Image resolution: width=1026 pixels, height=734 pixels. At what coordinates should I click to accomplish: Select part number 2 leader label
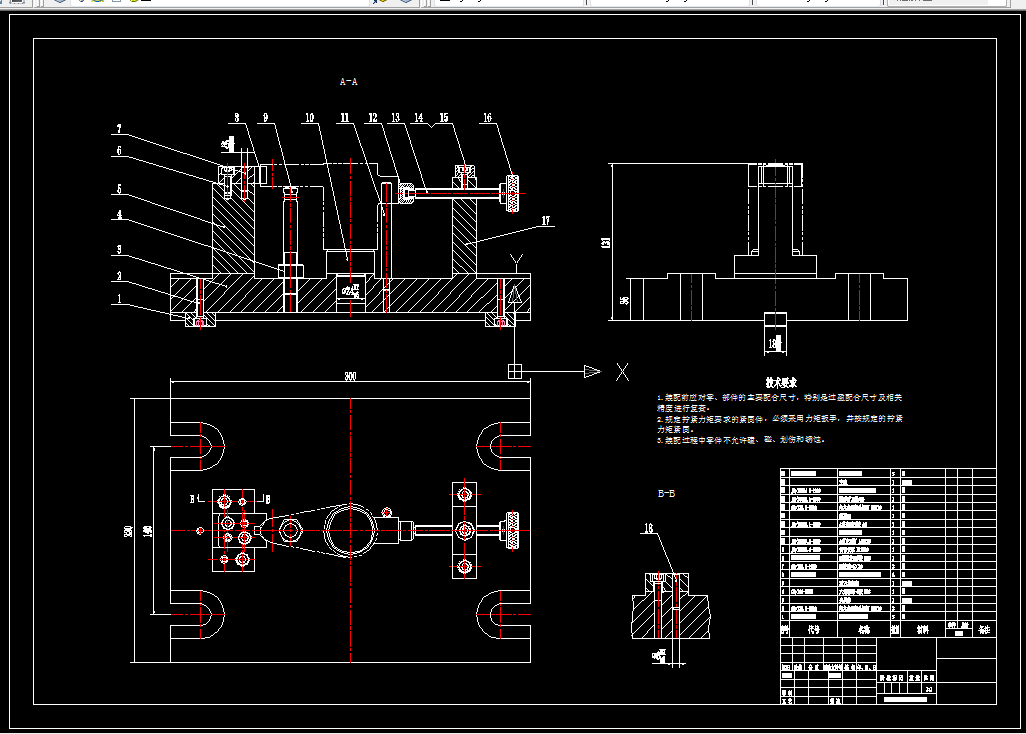pos(119,276)
